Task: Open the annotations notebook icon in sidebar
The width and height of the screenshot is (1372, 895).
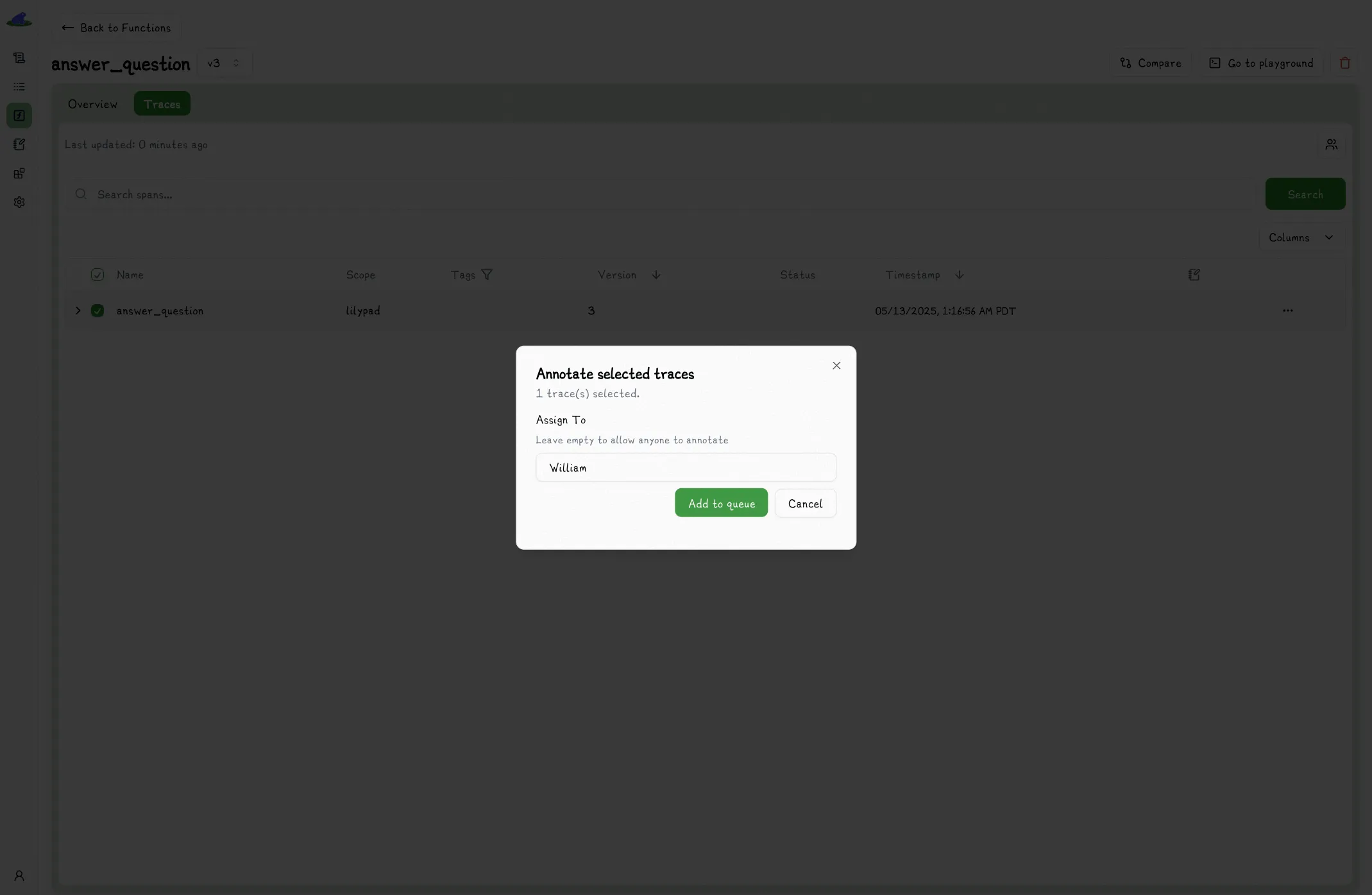Action: pyautogui.click(x=19, y=144)
